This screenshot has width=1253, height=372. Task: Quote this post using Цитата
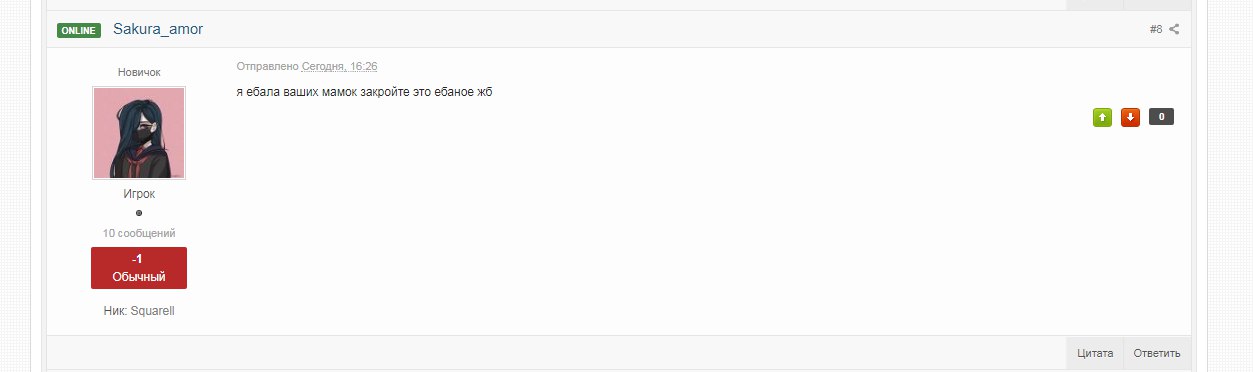[1095, 353]
